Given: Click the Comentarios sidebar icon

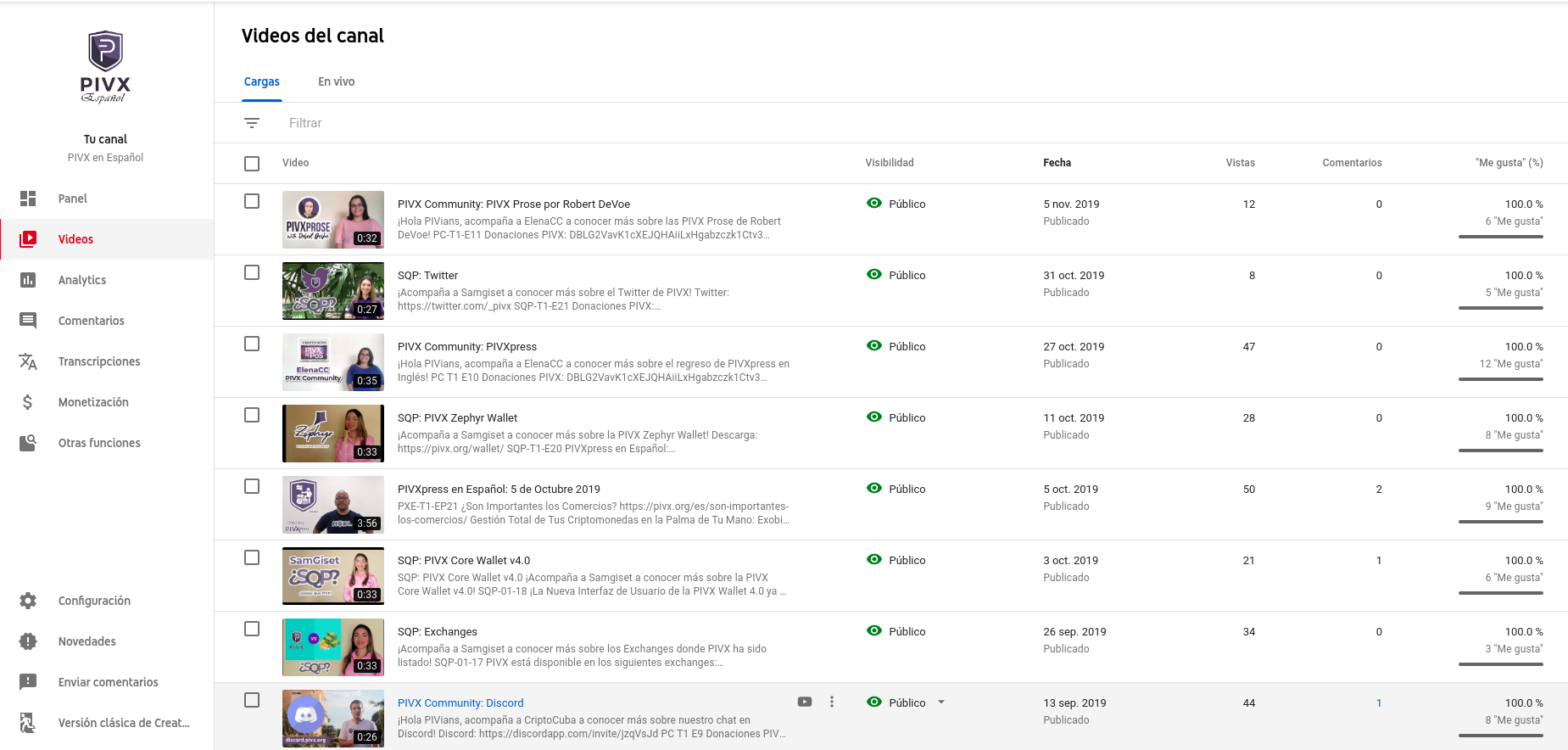Looking at the screenshot, I should (28, 321).
